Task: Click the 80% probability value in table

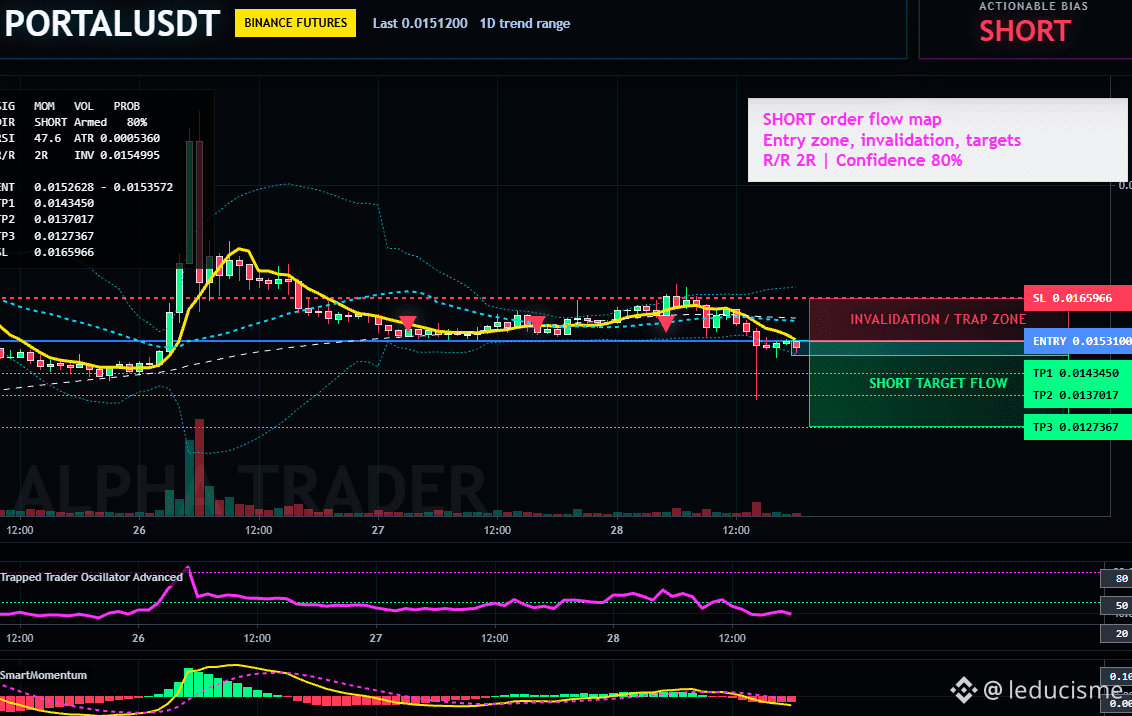Action: coord(137,122)
